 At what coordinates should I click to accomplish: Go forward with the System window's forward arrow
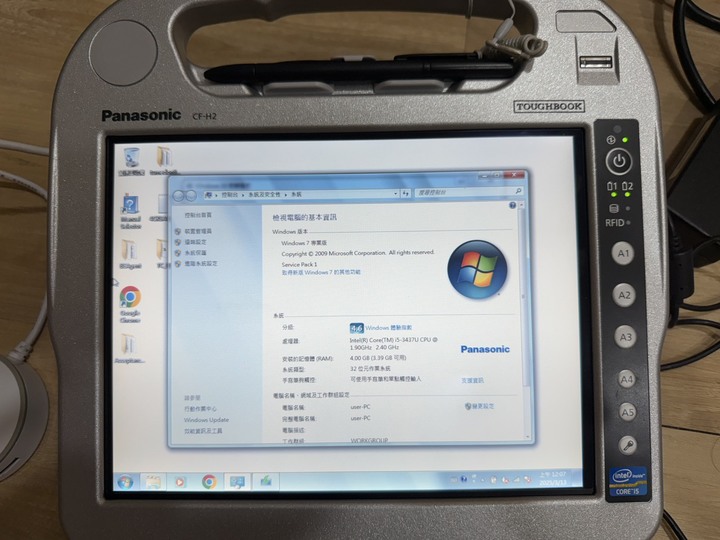point(191,196)
